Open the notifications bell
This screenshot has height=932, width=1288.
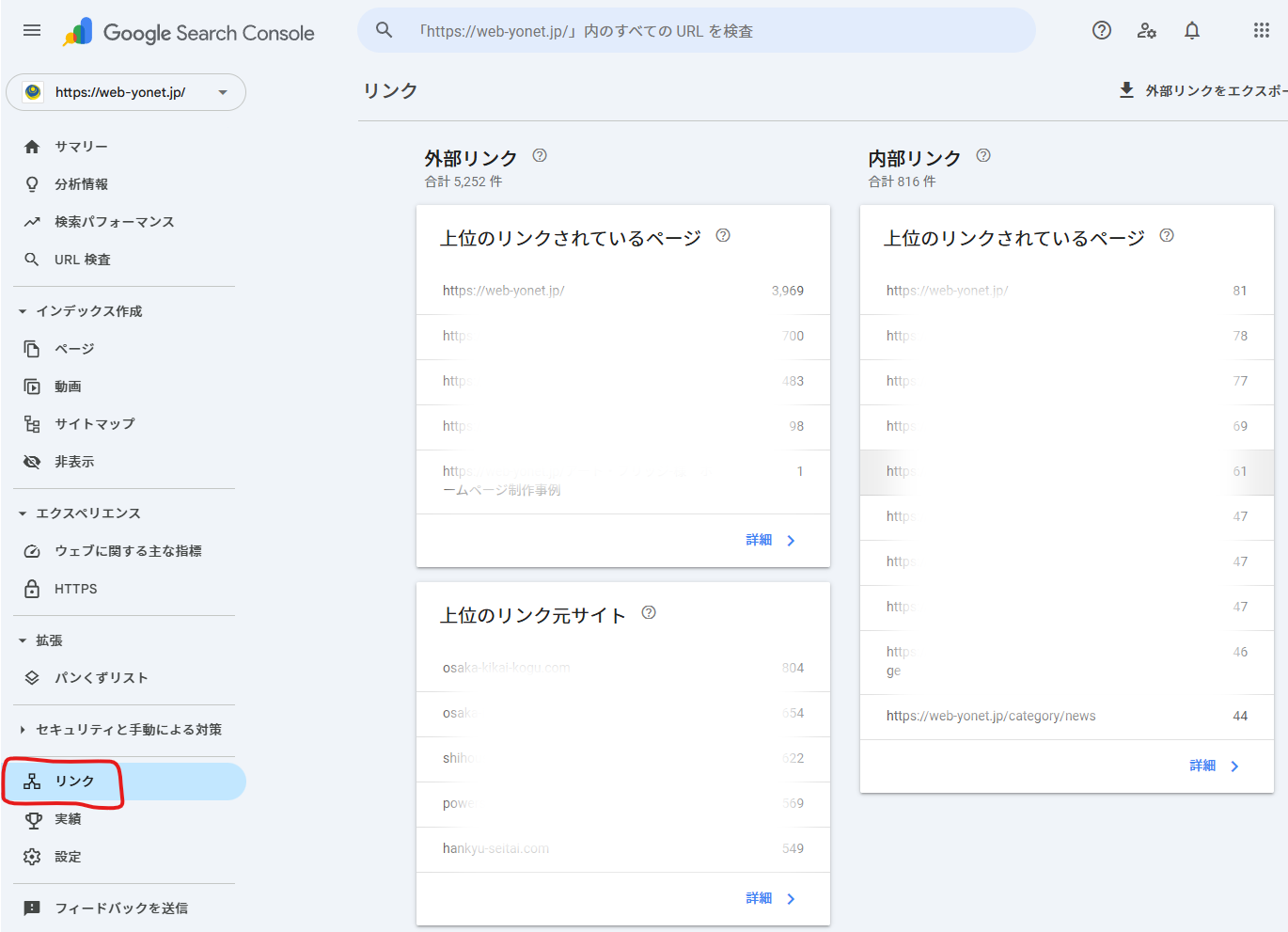[1192, 30]
